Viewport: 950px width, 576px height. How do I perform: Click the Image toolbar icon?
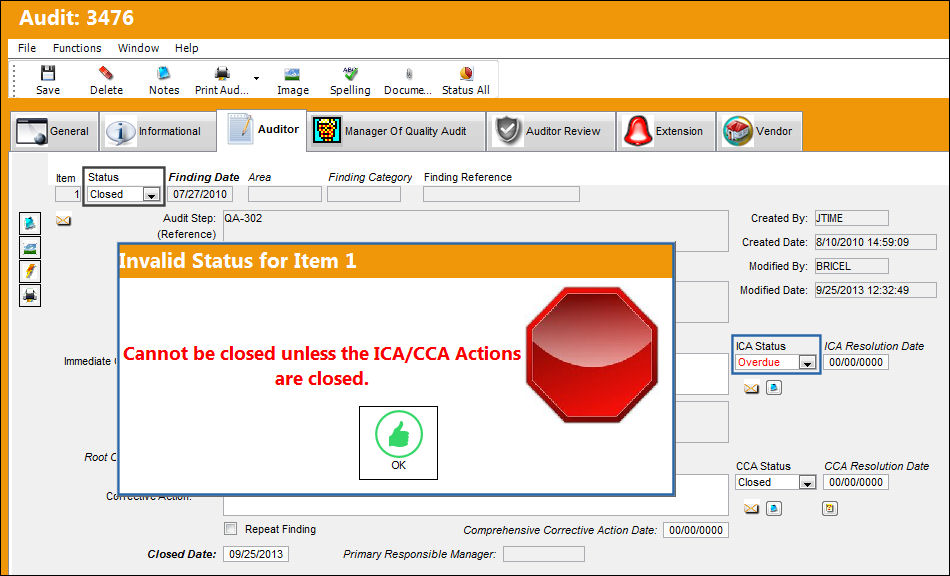click(293, 74)
